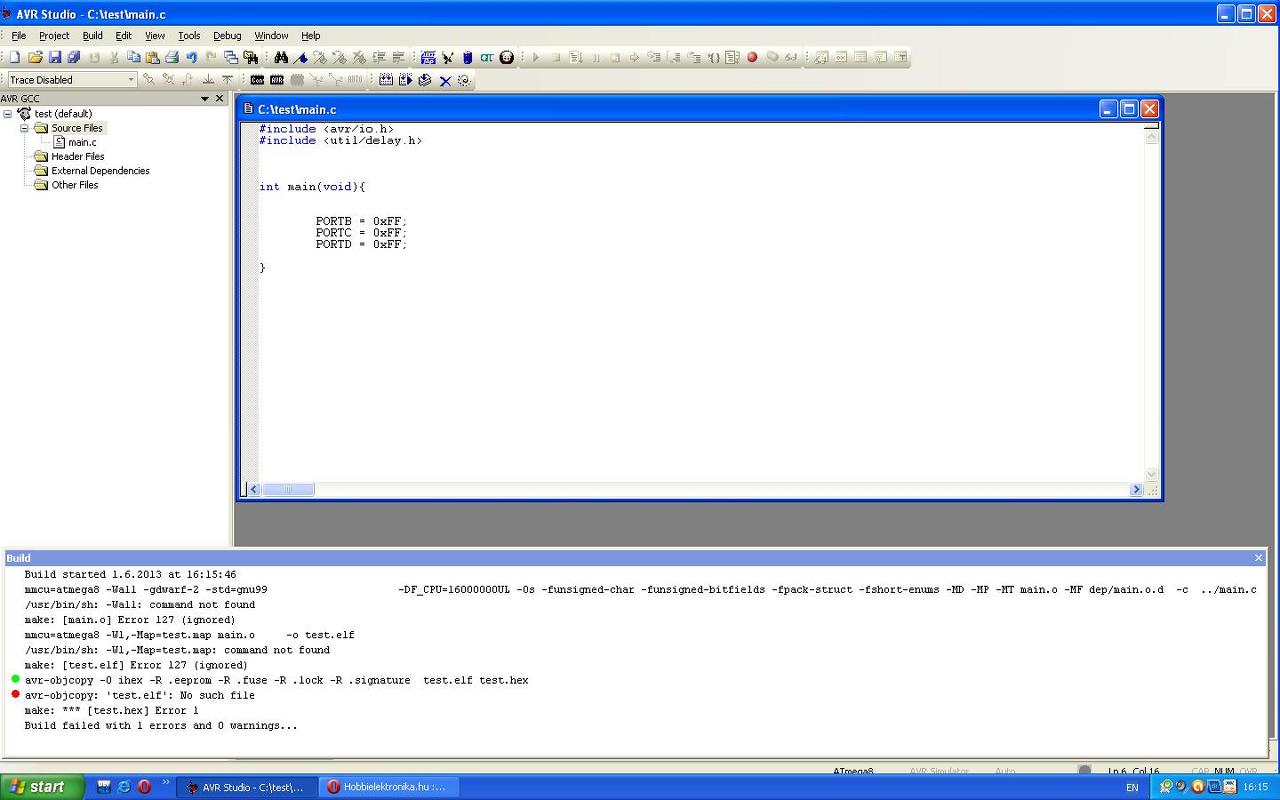Click the blue battery icon in toolbar
This screenshot has width=1280, height=800.
(467, 57)
